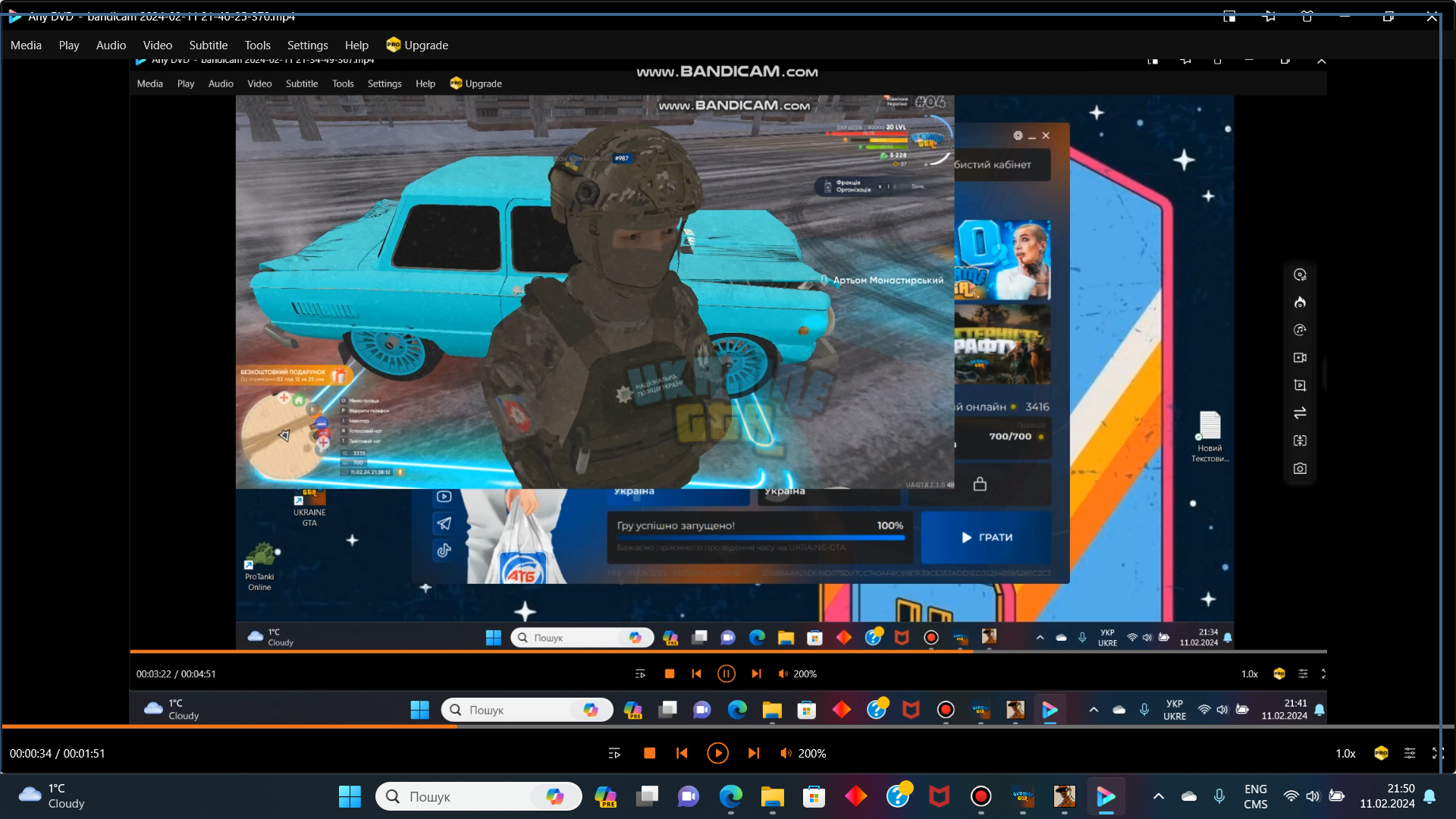The height and width of the screenshot is (819, 1456).
Task: Switch to mini player mode from the title bar
Action: coord(1229,17)
